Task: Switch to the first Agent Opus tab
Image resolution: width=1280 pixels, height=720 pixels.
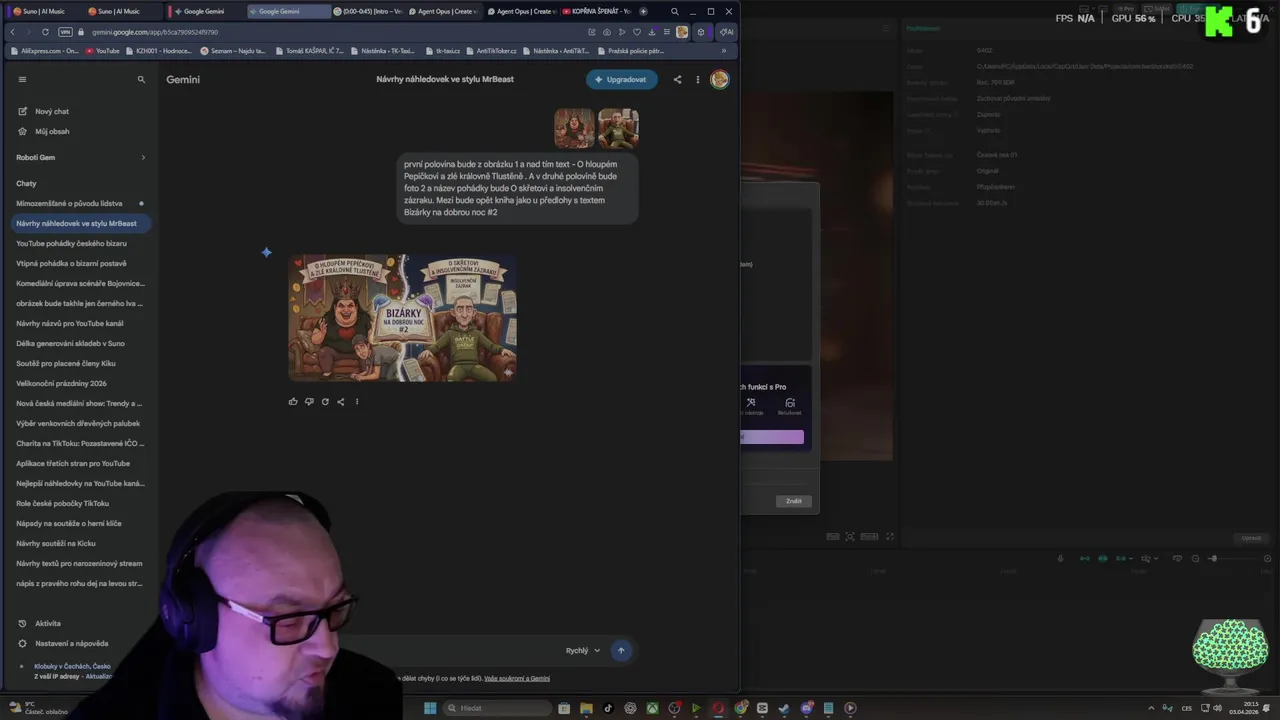Action: coord(443,11)
